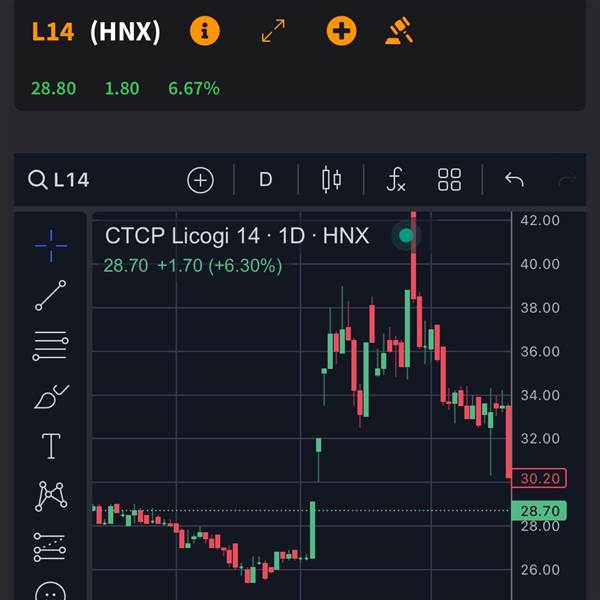Click the red 30.20 price label

click(539, 478)
